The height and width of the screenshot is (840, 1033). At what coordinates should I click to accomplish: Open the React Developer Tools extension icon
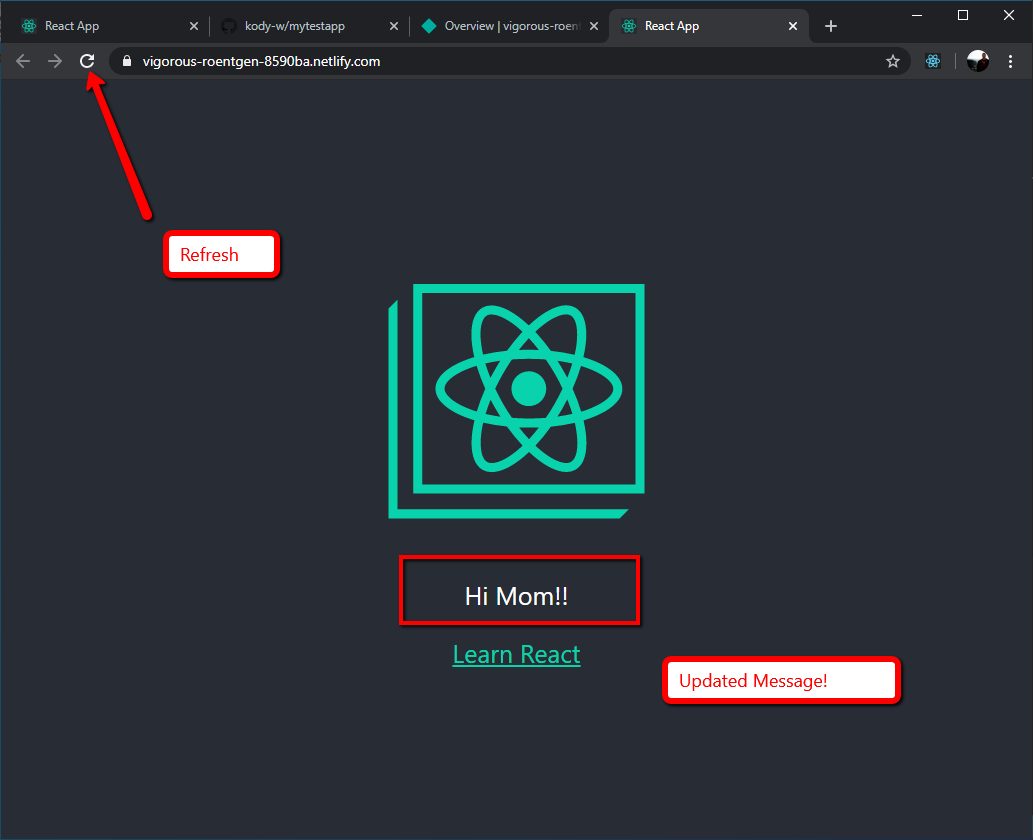click(x=933, y=61)
